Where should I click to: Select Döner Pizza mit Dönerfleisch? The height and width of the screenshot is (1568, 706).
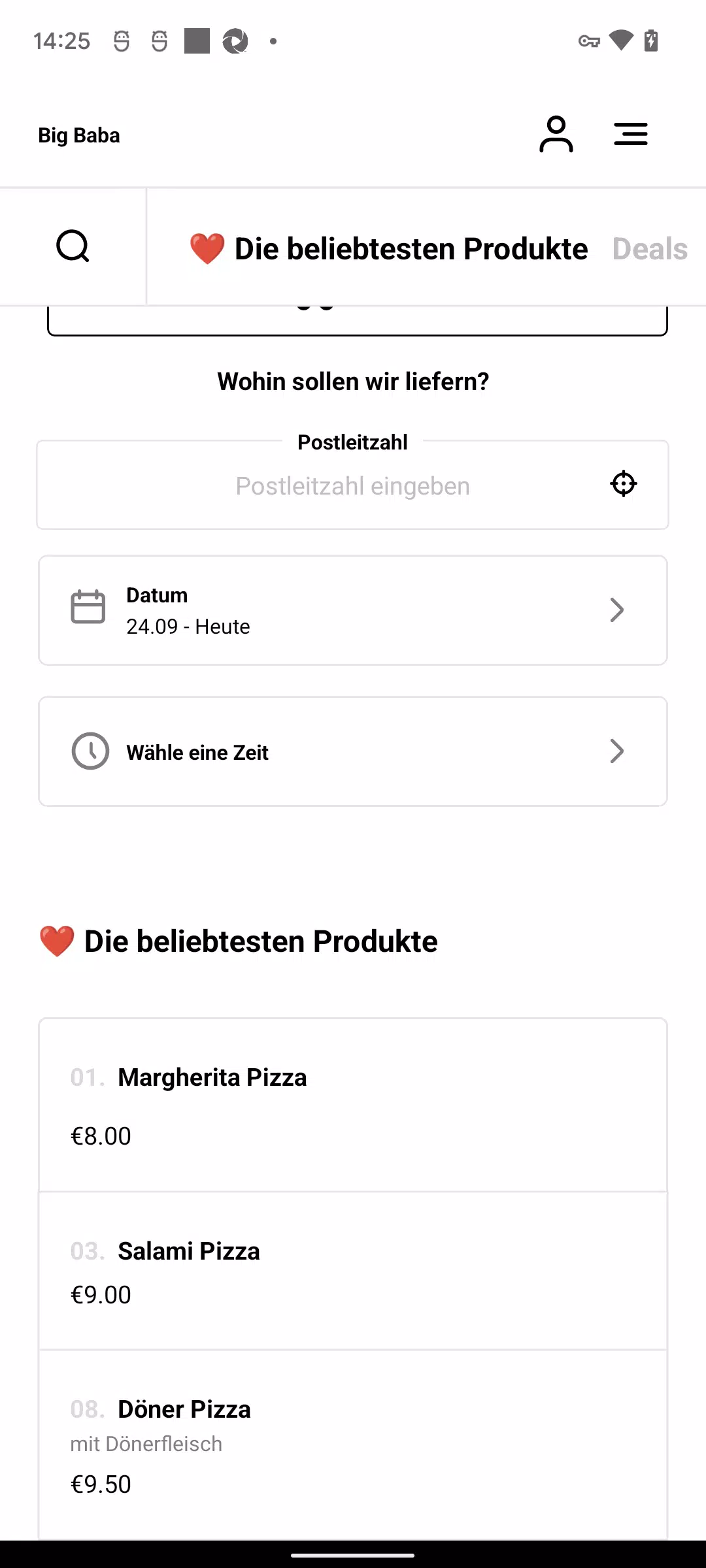[353, 1445]
